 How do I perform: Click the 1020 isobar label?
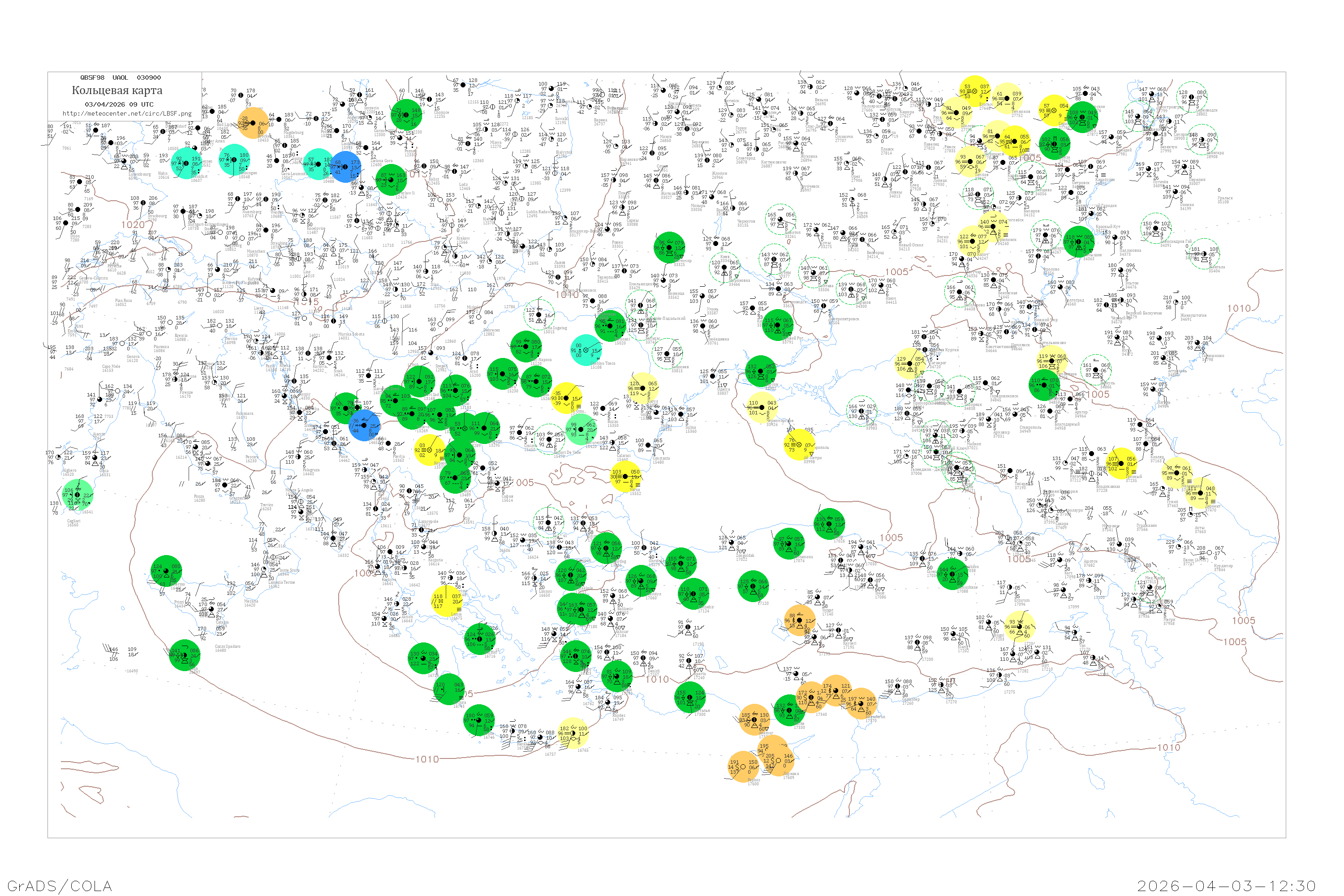click(133, 224)
